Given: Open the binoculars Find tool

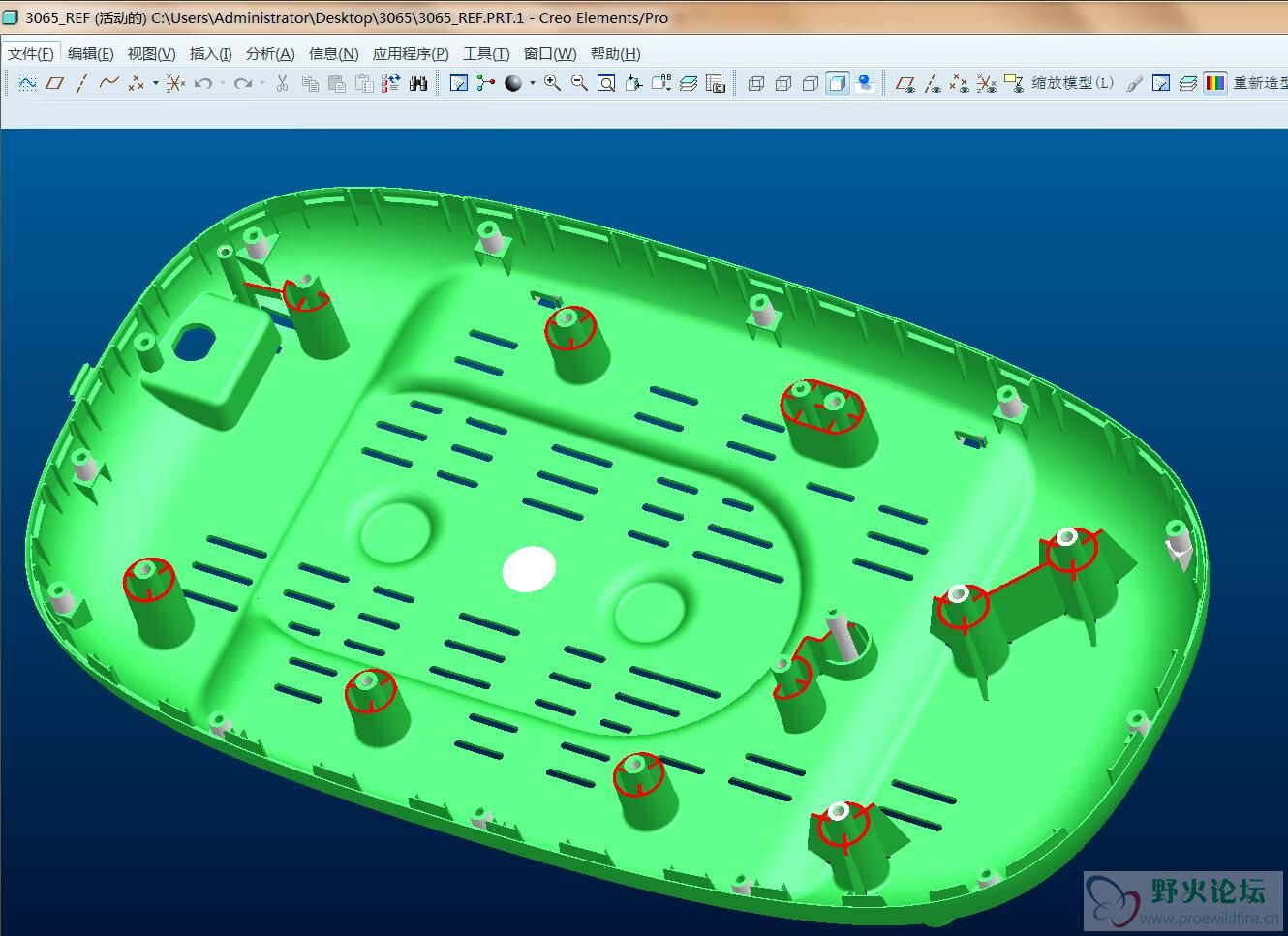Looking at the screenshot, I should tap(418, 83).
